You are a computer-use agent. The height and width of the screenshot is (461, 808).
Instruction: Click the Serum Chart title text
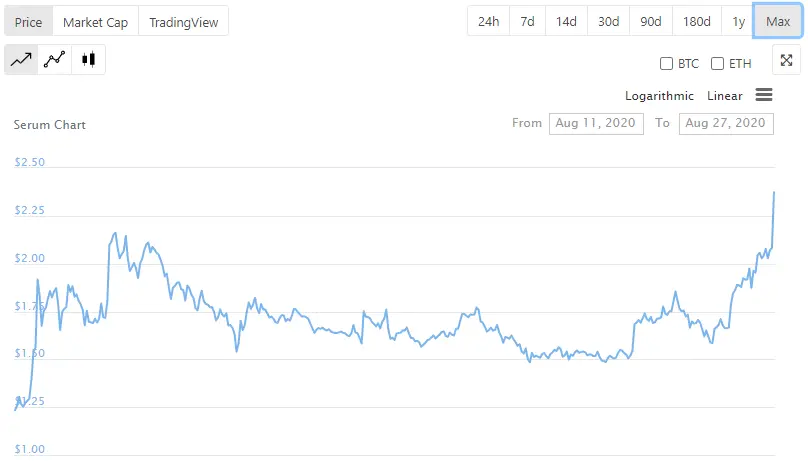pyautogui.click(x=49, y=125)
